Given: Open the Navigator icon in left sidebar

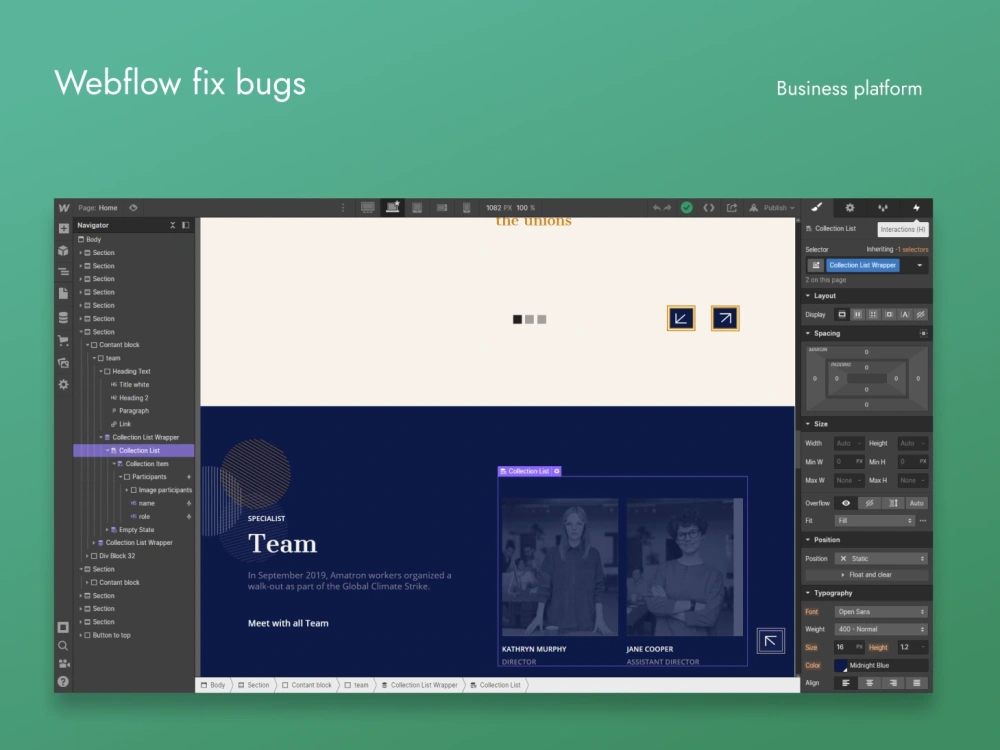Looking at the screenshot, I should (x=63, y=272).
